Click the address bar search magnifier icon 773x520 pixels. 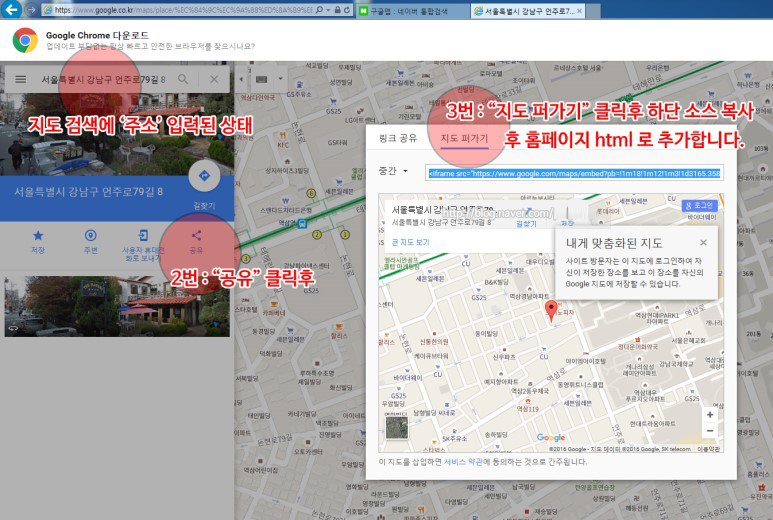[319, 10]
